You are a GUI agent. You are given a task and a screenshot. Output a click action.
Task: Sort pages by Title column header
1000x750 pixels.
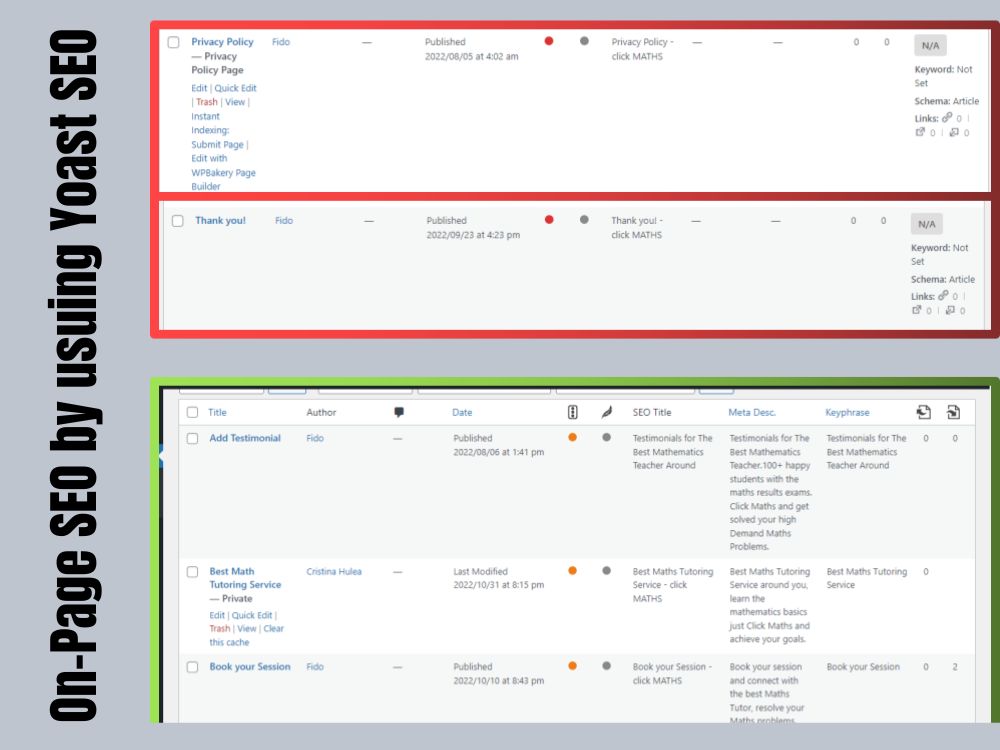[217, 412]
